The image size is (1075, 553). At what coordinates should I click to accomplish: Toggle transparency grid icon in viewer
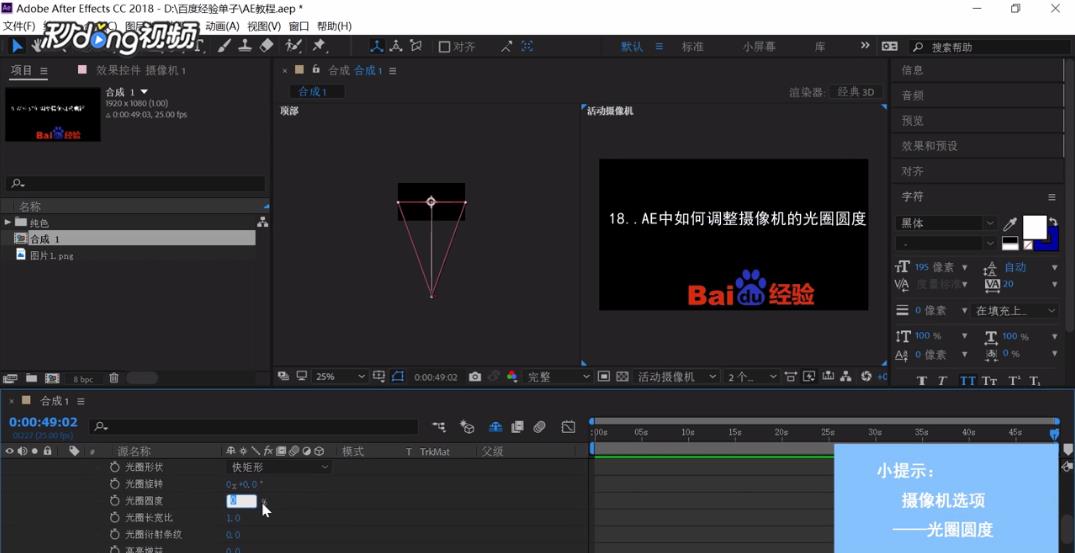(622, 377)
